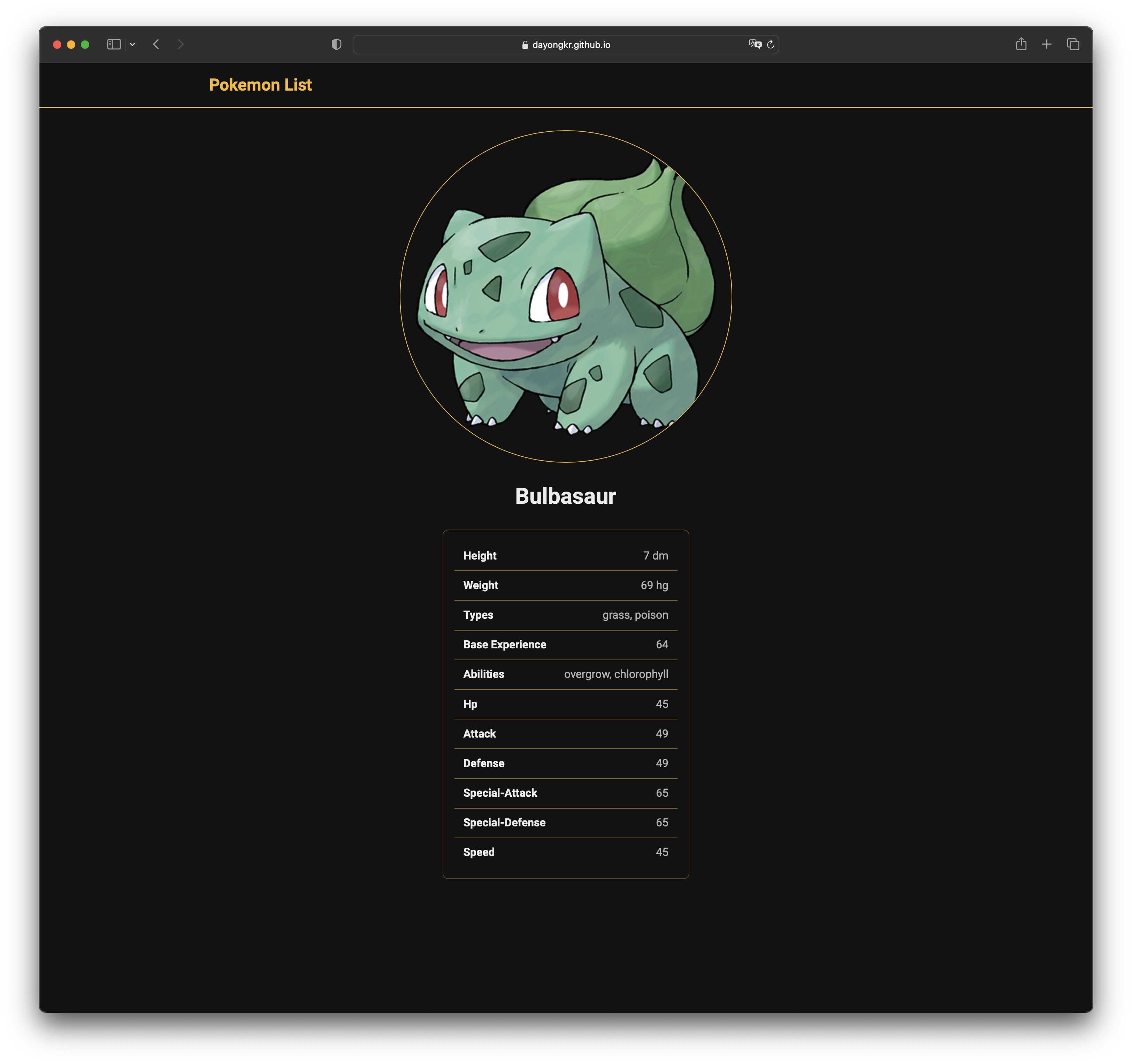This screenshot has width=1132, height=1064.
Task: Reload the page with the refresh icon
Action: (771, 44)
